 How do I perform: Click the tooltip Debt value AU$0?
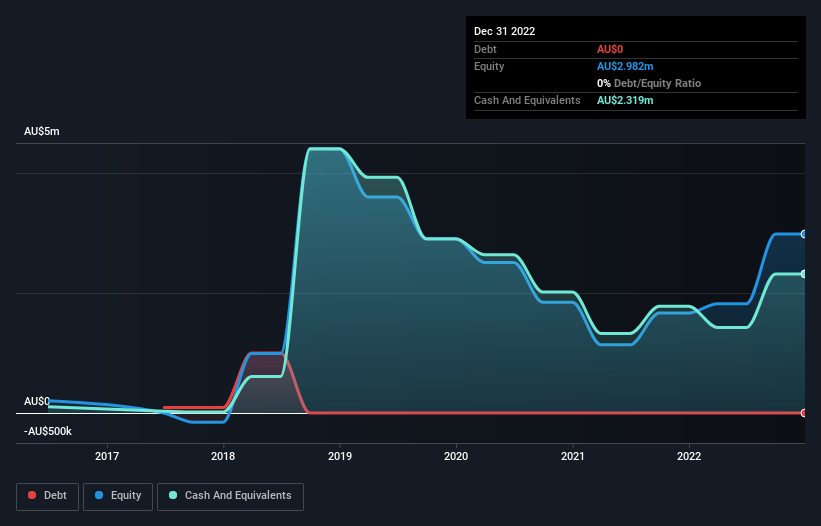point(610,49)
